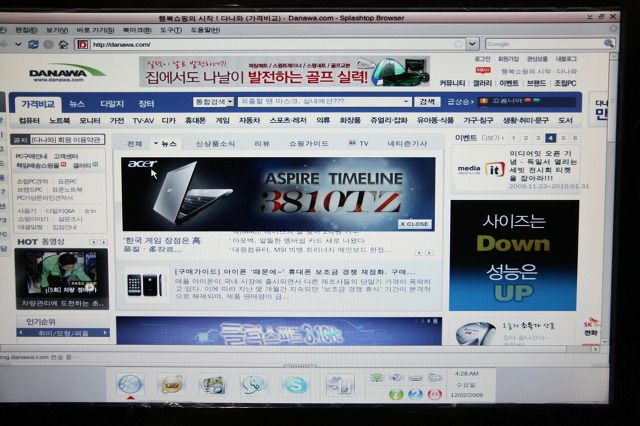The height and width of the screenshot is (426, 640).
Task: Open the 컴퓨터 category link
Action: click(x=29, y=120)
